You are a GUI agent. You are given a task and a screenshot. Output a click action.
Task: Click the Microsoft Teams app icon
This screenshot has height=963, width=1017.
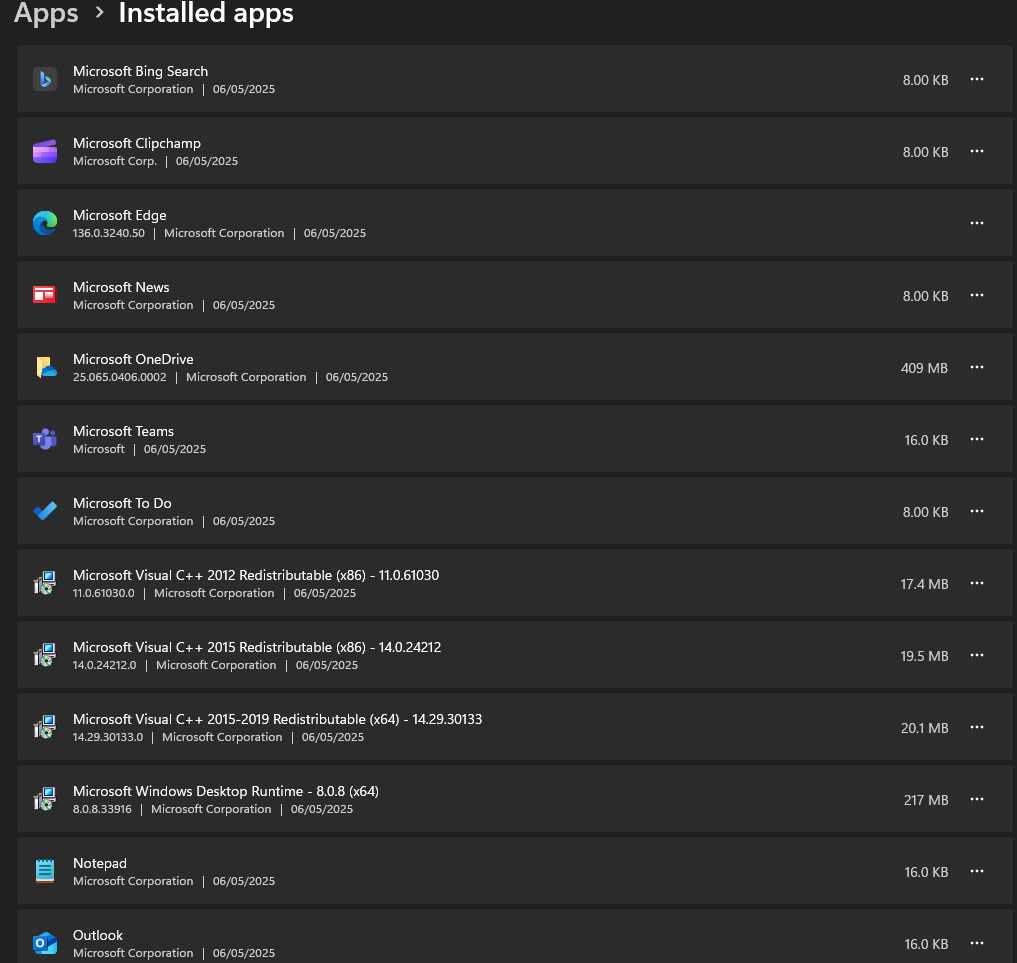45,439
